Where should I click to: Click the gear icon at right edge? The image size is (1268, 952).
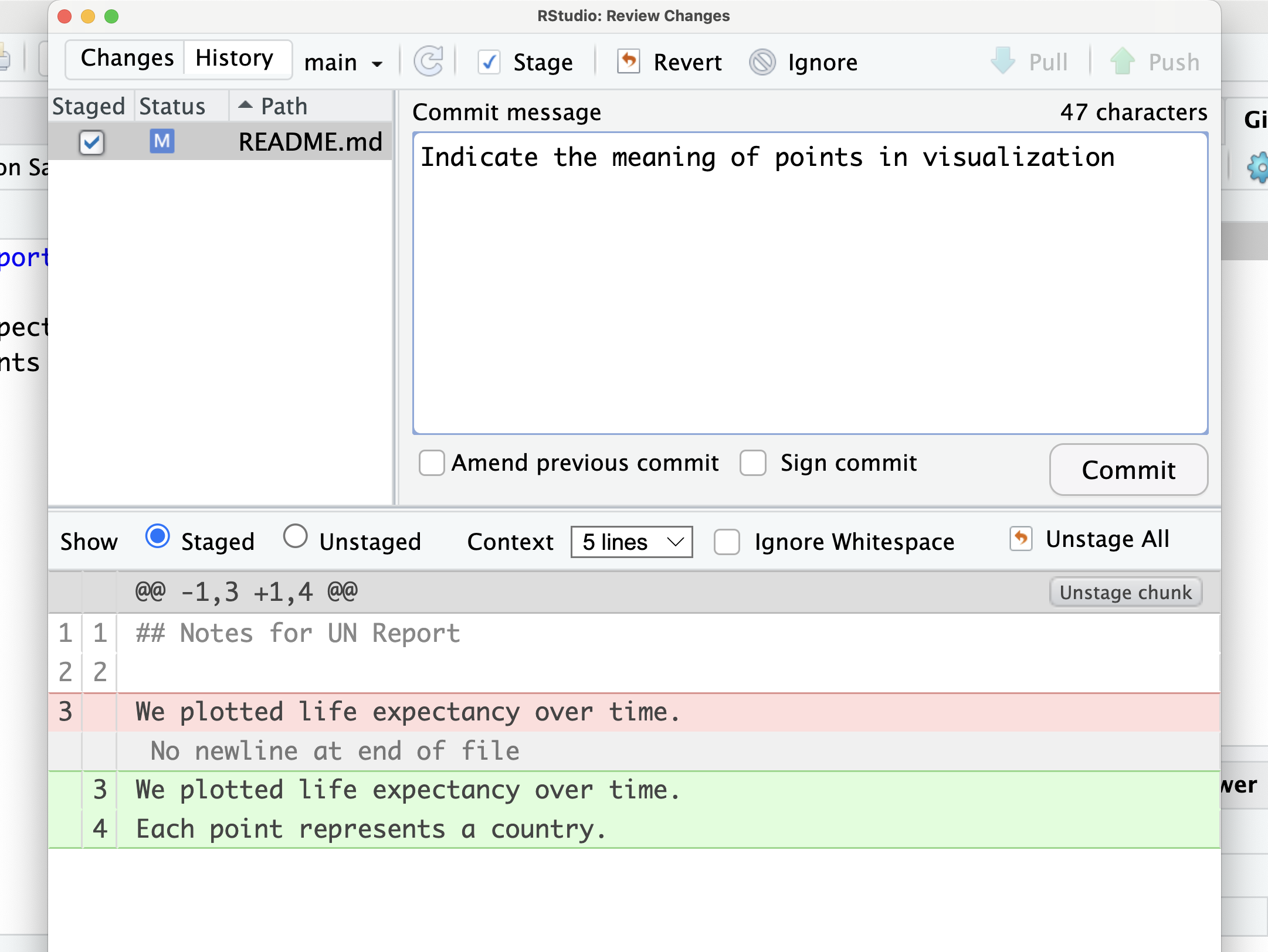click(1258, 168)
